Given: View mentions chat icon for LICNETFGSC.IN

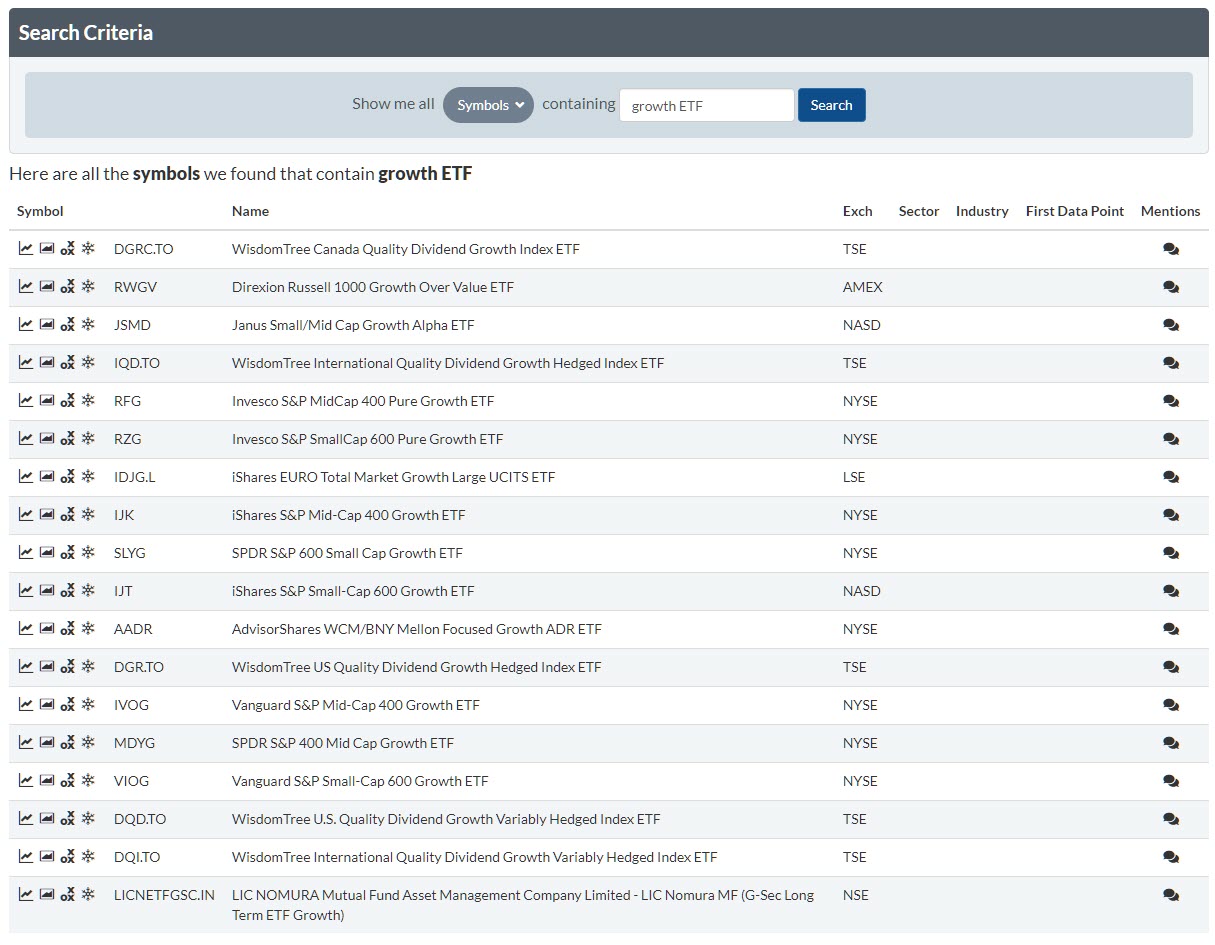Looking at the screenshot, I should click(1171, 895).
